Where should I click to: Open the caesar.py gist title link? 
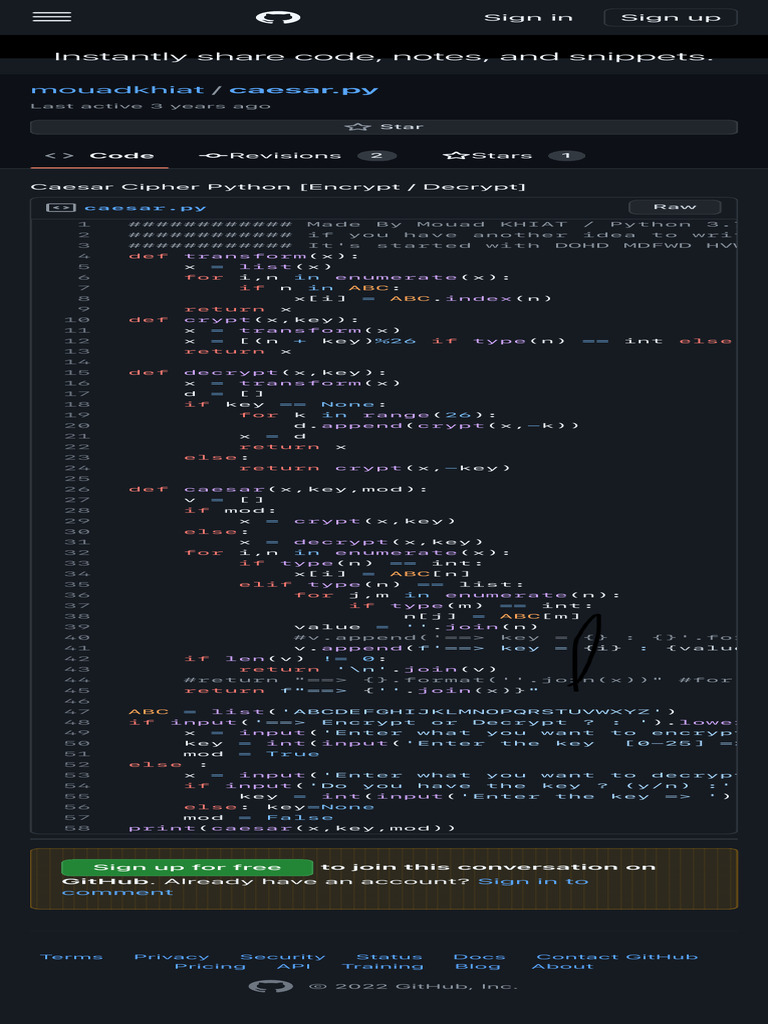point(304,89)
